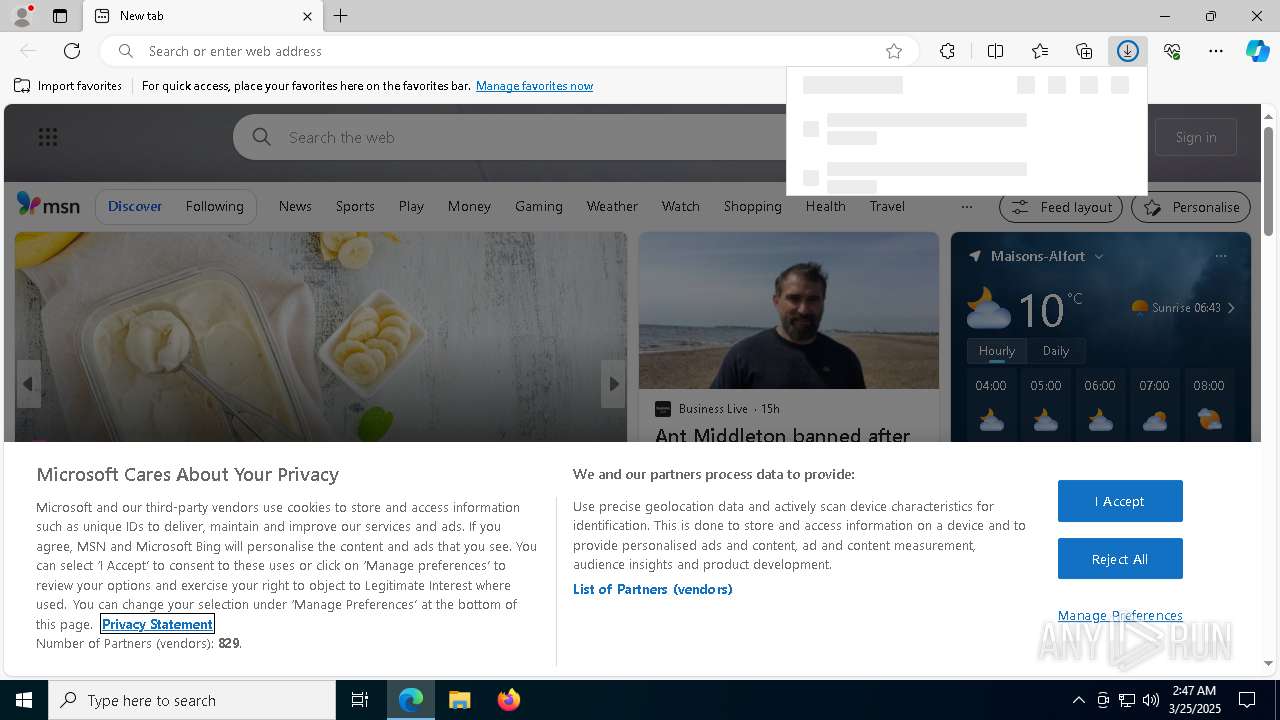Refresh the page
Viewport: 1280px width, 720px height.
[x=72, y=51]
